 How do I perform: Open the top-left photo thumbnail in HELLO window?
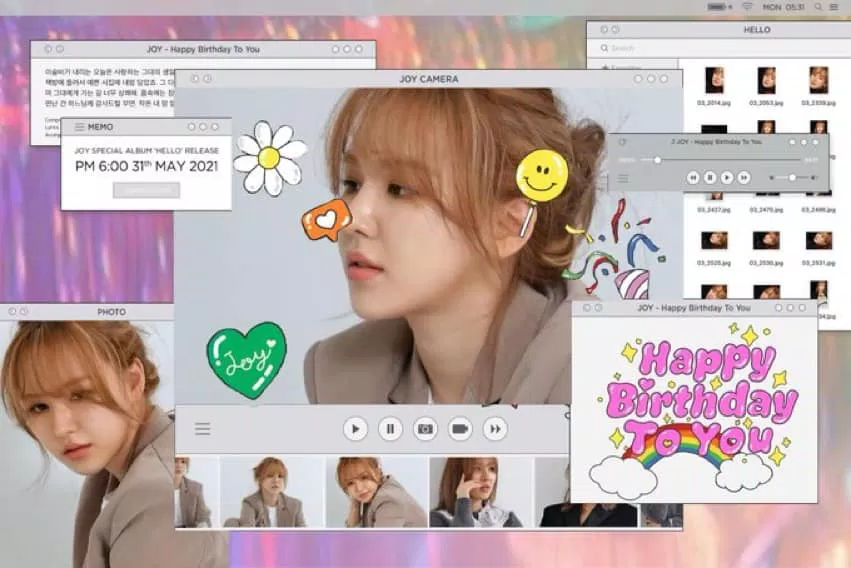714,80
